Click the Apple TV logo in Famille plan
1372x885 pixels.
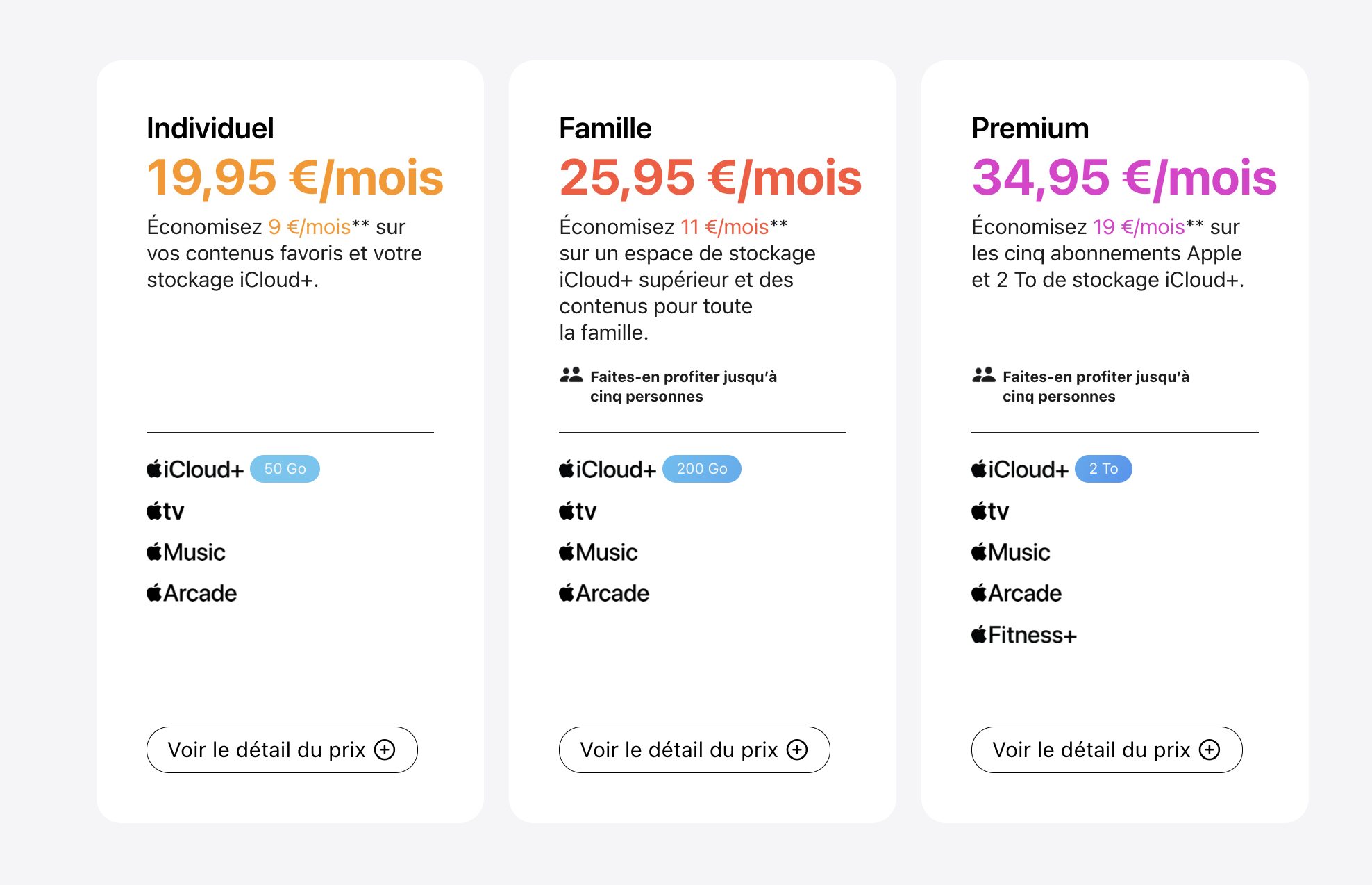tap(578, 511)
